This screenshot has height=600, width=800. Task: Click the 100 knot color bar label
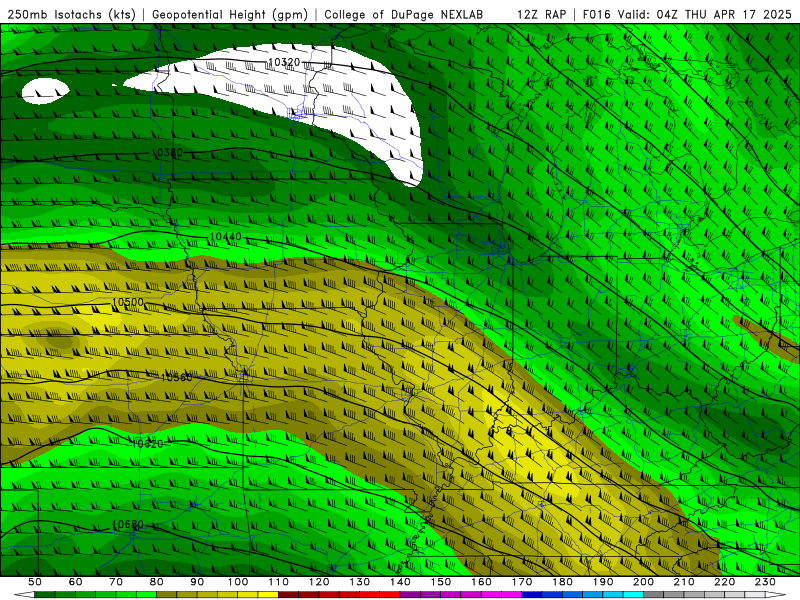(238, 582)
